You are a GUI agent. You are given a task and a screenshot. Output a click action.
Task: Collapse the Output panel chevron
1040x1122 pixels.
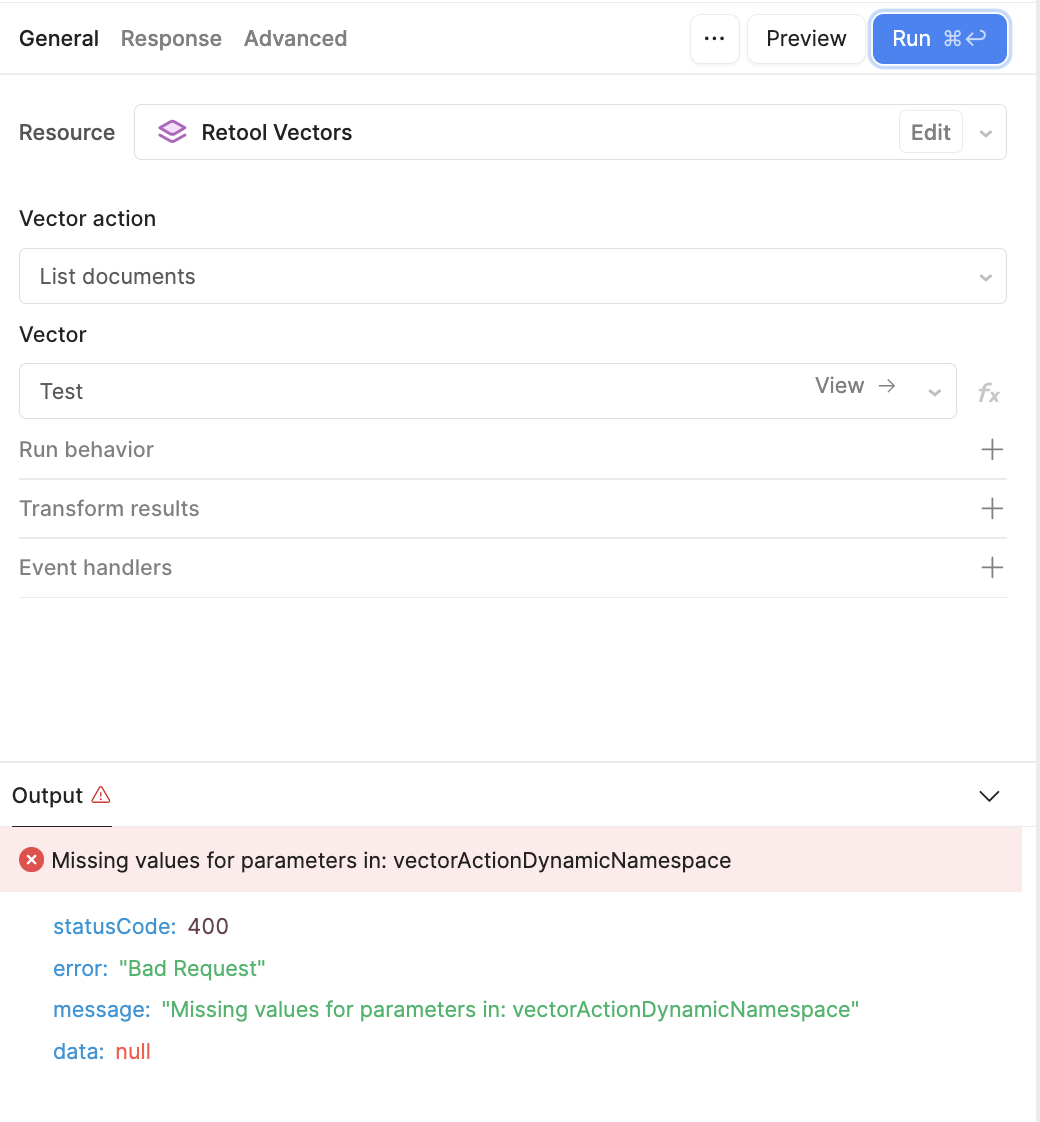989,796
